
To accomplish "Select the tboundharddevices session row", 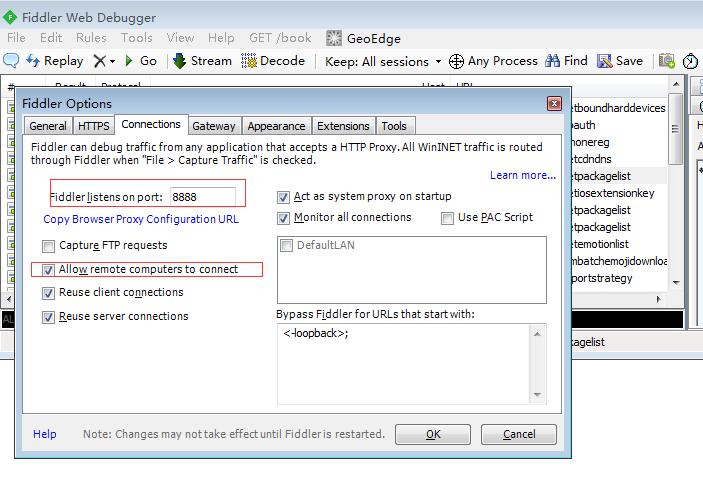I will click(x=619, y=108).
